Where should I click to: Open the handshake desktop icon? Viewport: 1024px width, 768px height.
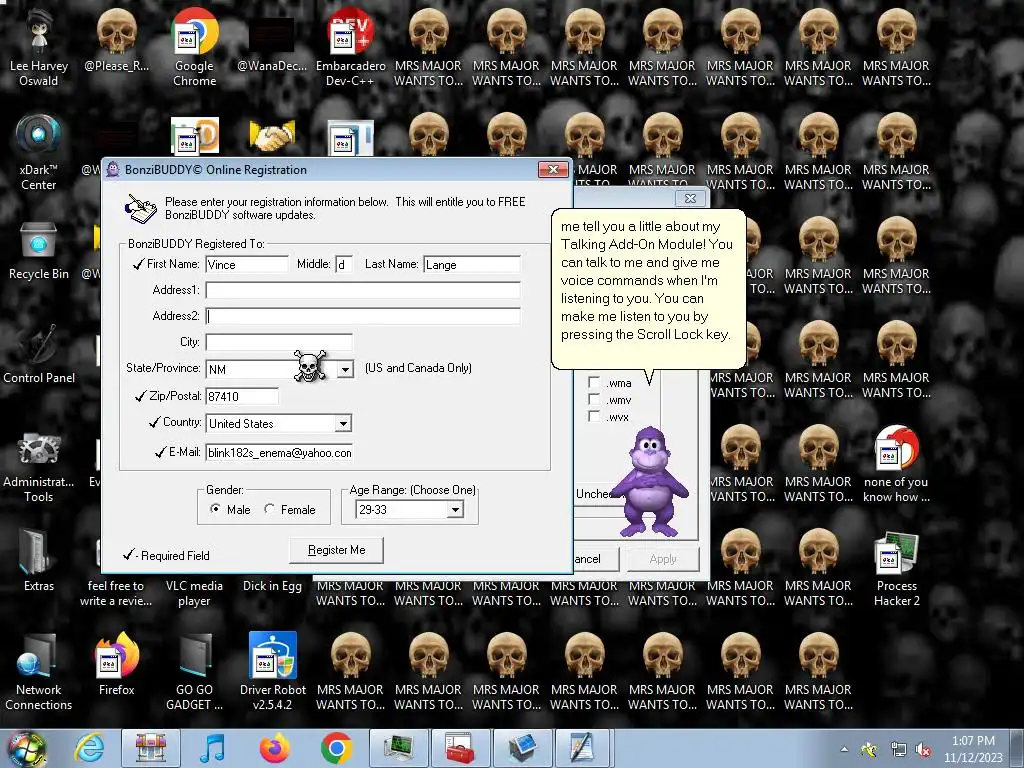(272, 136)
